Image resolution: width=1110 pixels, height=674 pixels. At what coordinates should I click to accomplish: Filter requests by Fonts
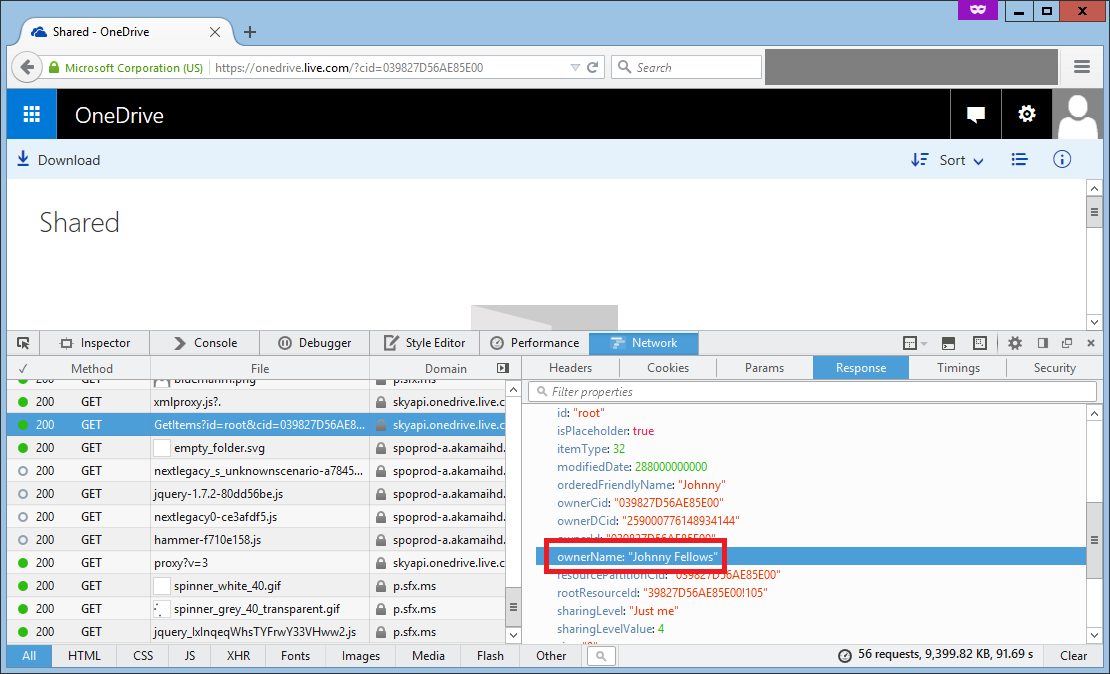(295, 656)
